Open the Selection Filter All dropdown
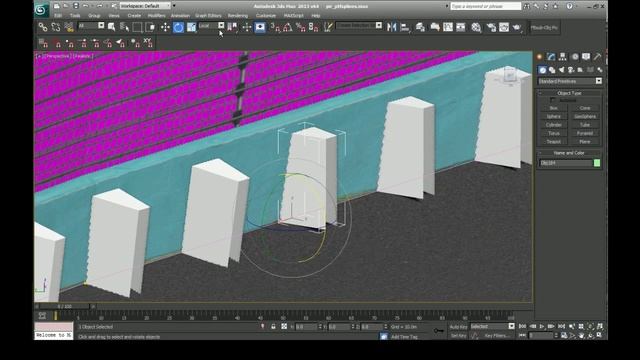This screenshot has height=360, width=640. click(91, 26)
